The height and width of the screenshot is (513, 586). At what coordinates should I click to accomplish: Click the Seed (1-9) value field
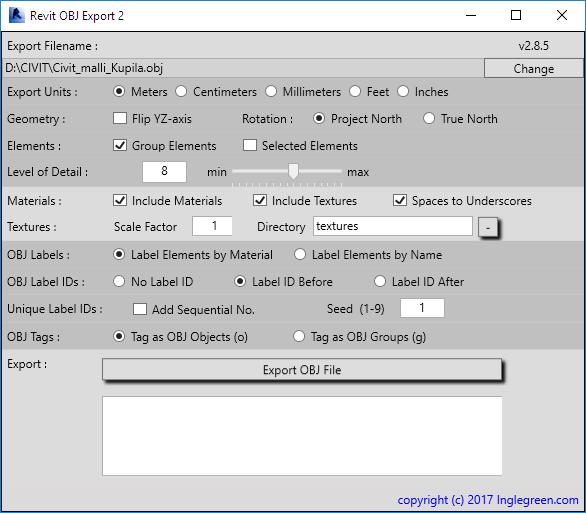[422, 308]
